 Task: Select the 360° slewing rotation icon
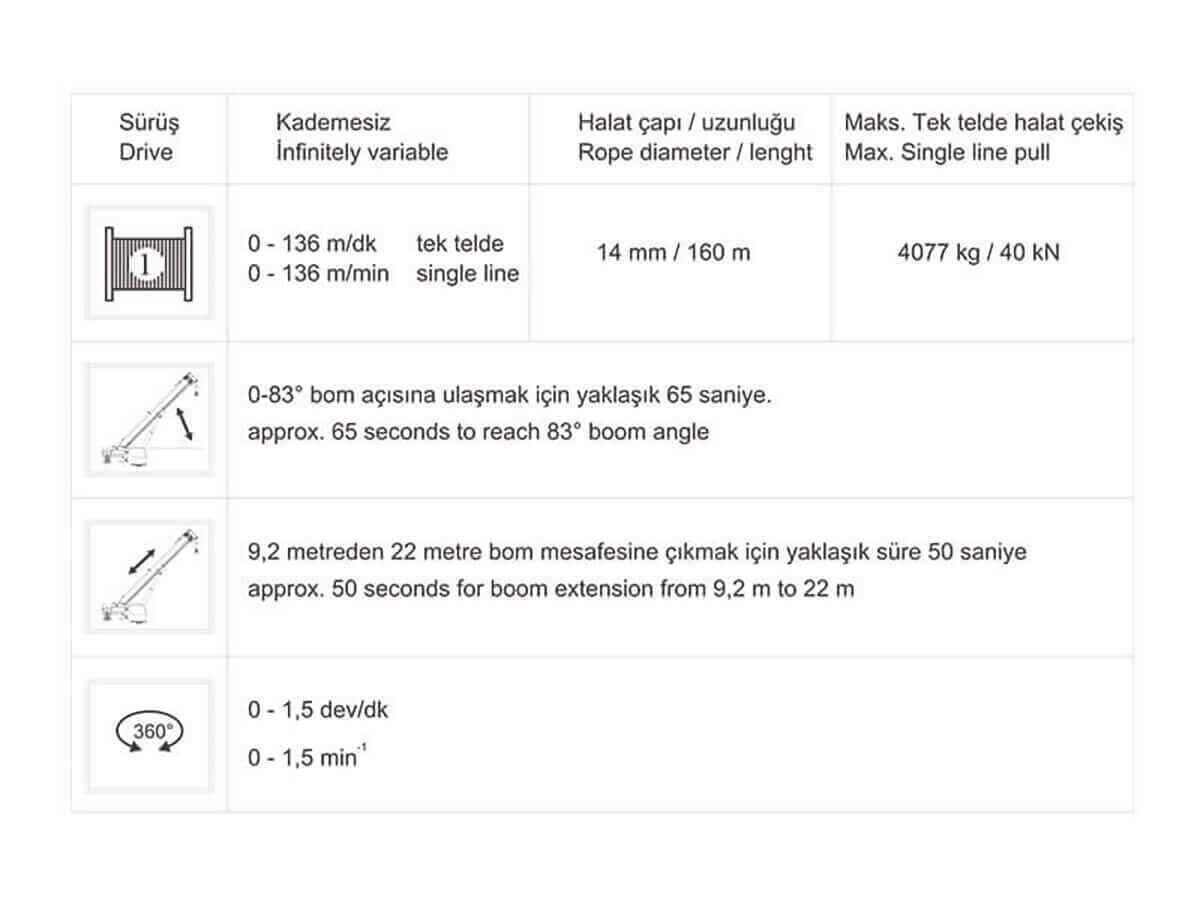pos(149,735)
